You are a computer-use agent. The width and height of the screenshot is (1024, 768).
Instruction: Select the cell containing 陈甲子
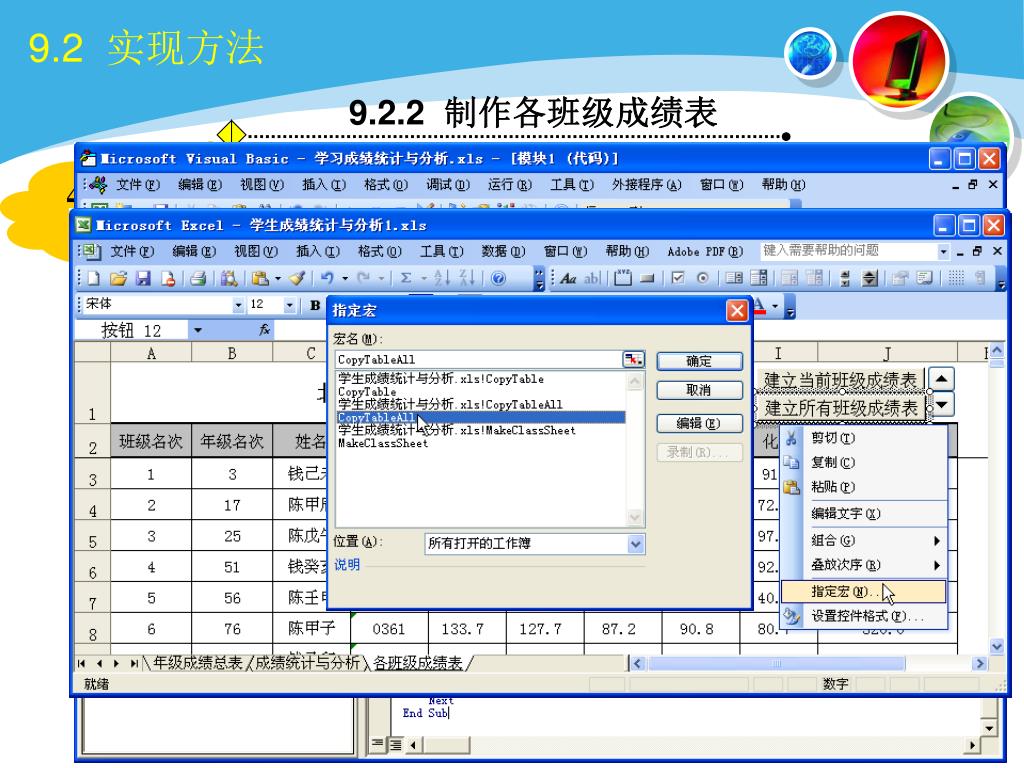pos(312,629)
